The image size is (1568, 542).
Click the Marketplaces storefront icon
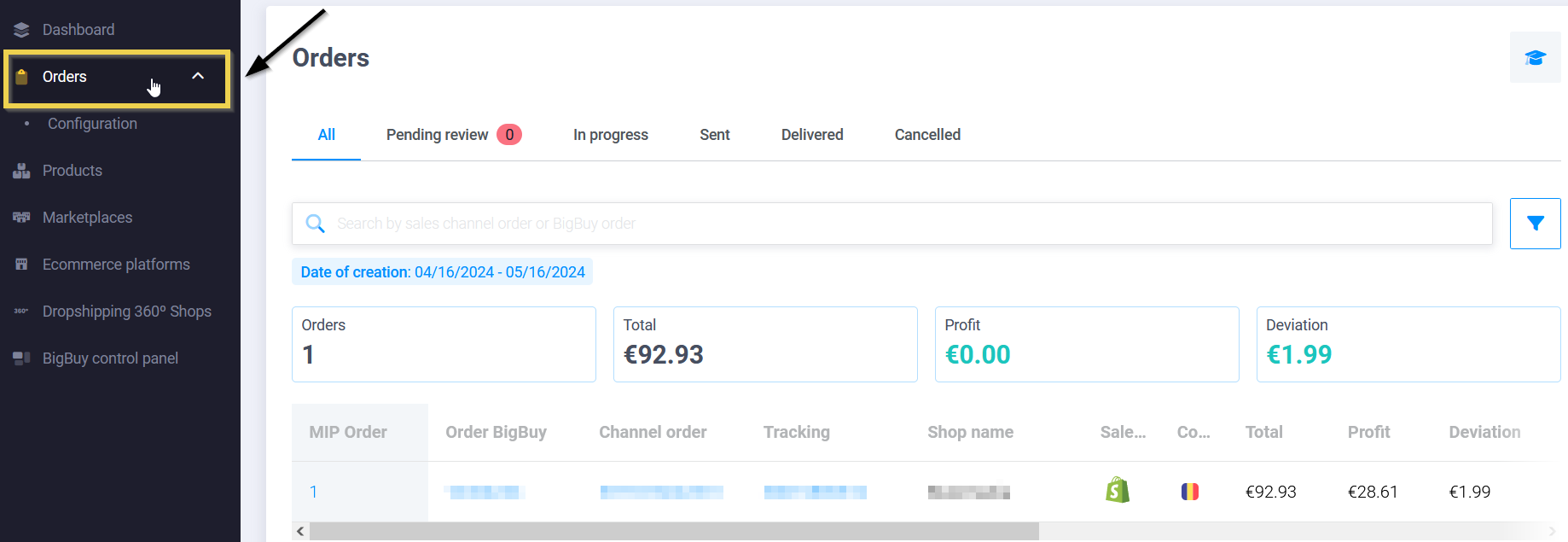coord(21,218)
